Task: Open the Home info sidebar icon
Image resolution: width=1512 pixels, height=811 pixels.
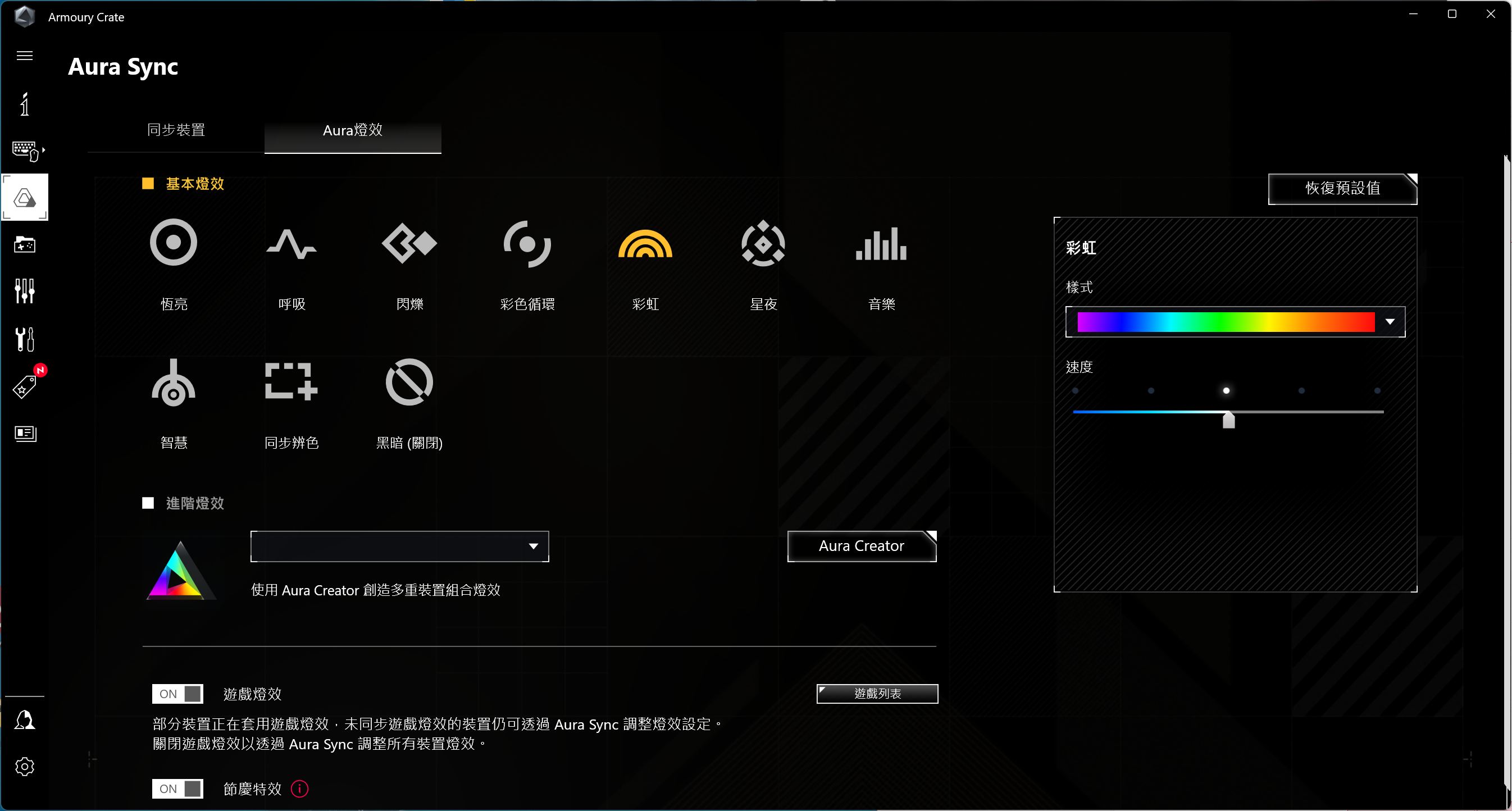Action: point(25,104)
